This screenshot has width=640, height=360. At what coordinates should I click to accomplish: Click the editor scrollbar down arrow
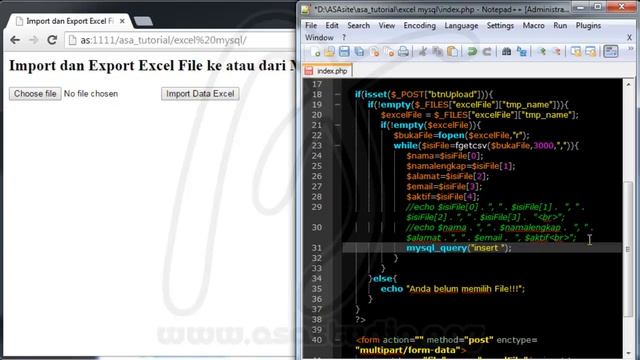(628, 353)
